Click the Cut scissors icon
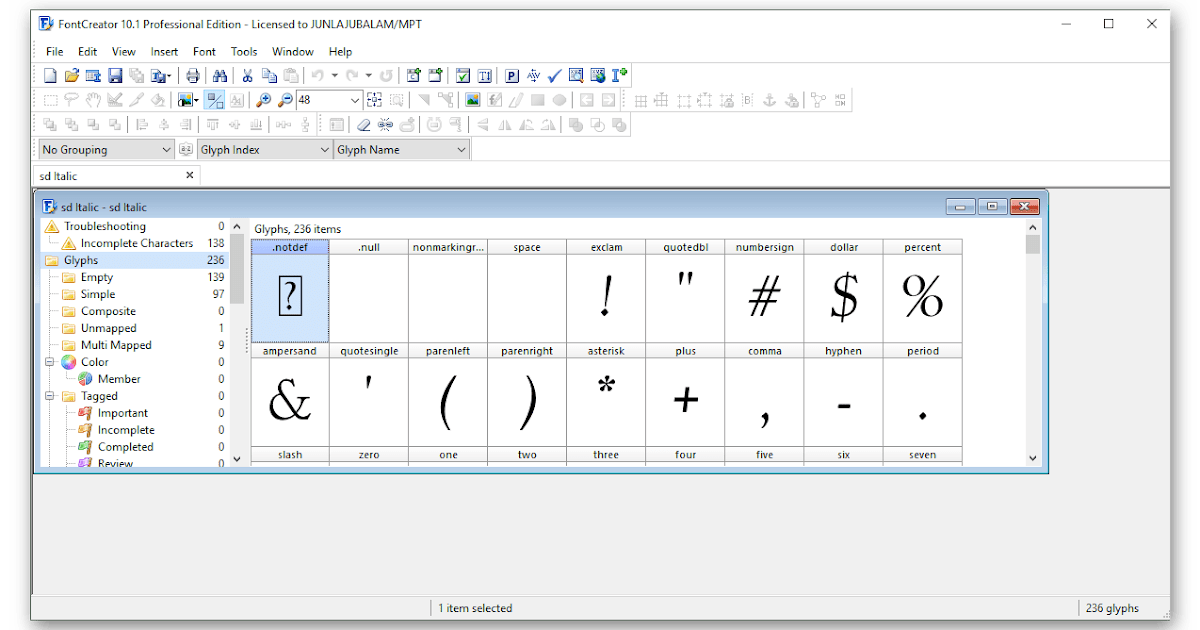Viewport: 1200px width, 630px height. tap(247, 75)
